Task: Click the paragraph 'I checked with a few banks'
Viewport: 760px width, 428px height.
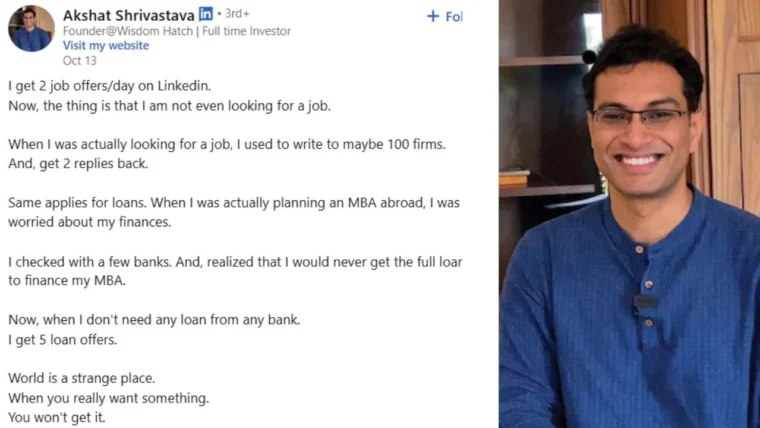Action: (x=235, y=271)
